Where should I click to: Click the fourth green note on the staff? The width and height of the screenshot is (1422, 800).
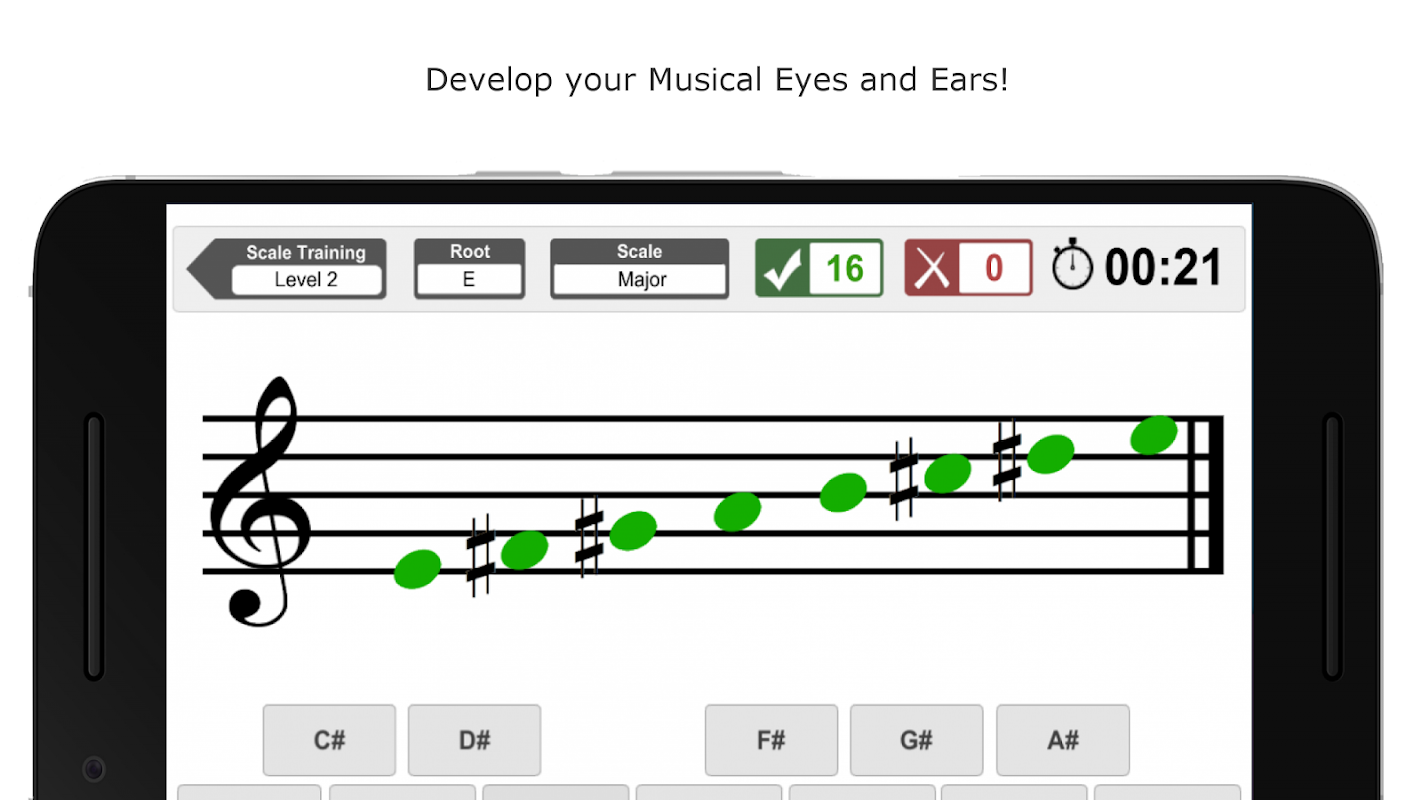(738, 512)
